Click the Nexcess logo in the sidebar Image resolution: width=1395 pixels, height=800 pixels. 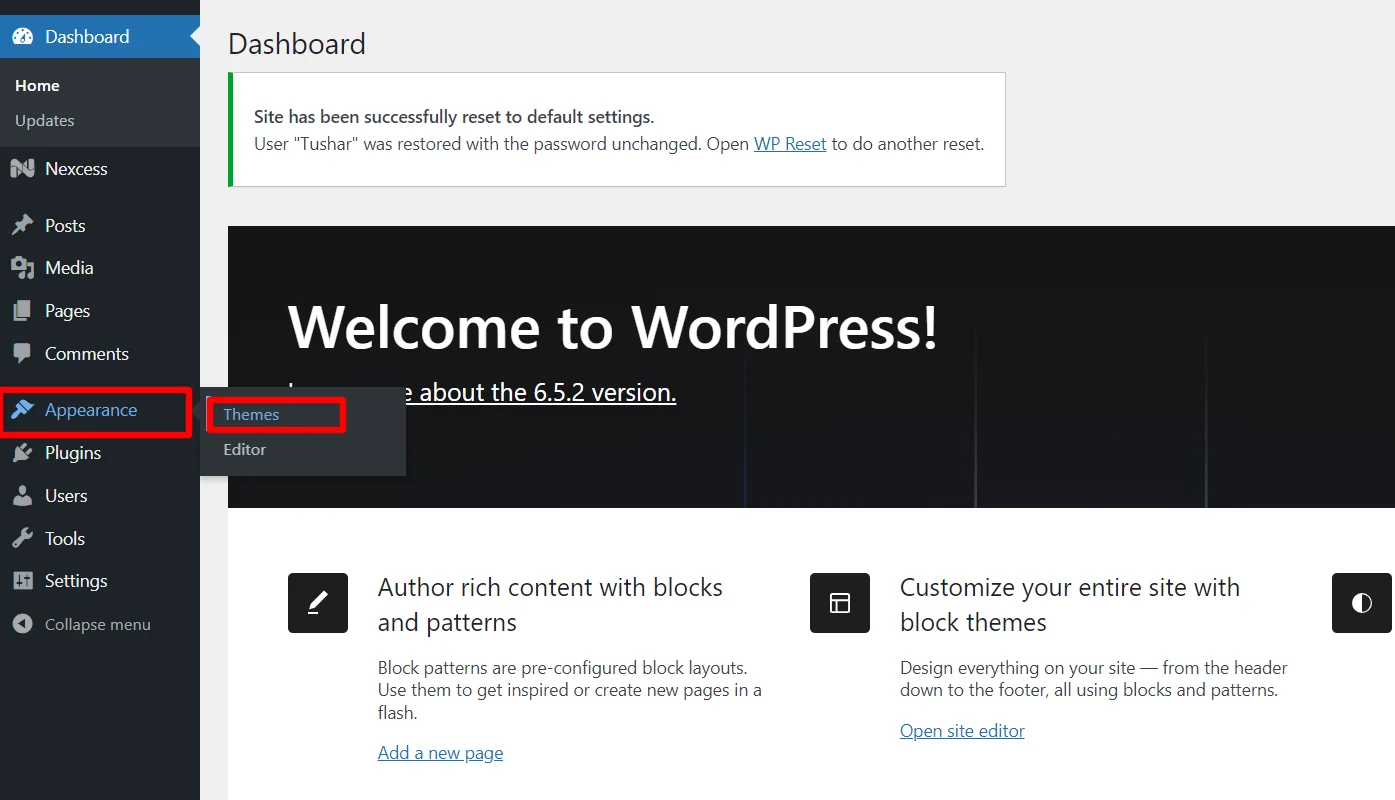coord(22,168)
